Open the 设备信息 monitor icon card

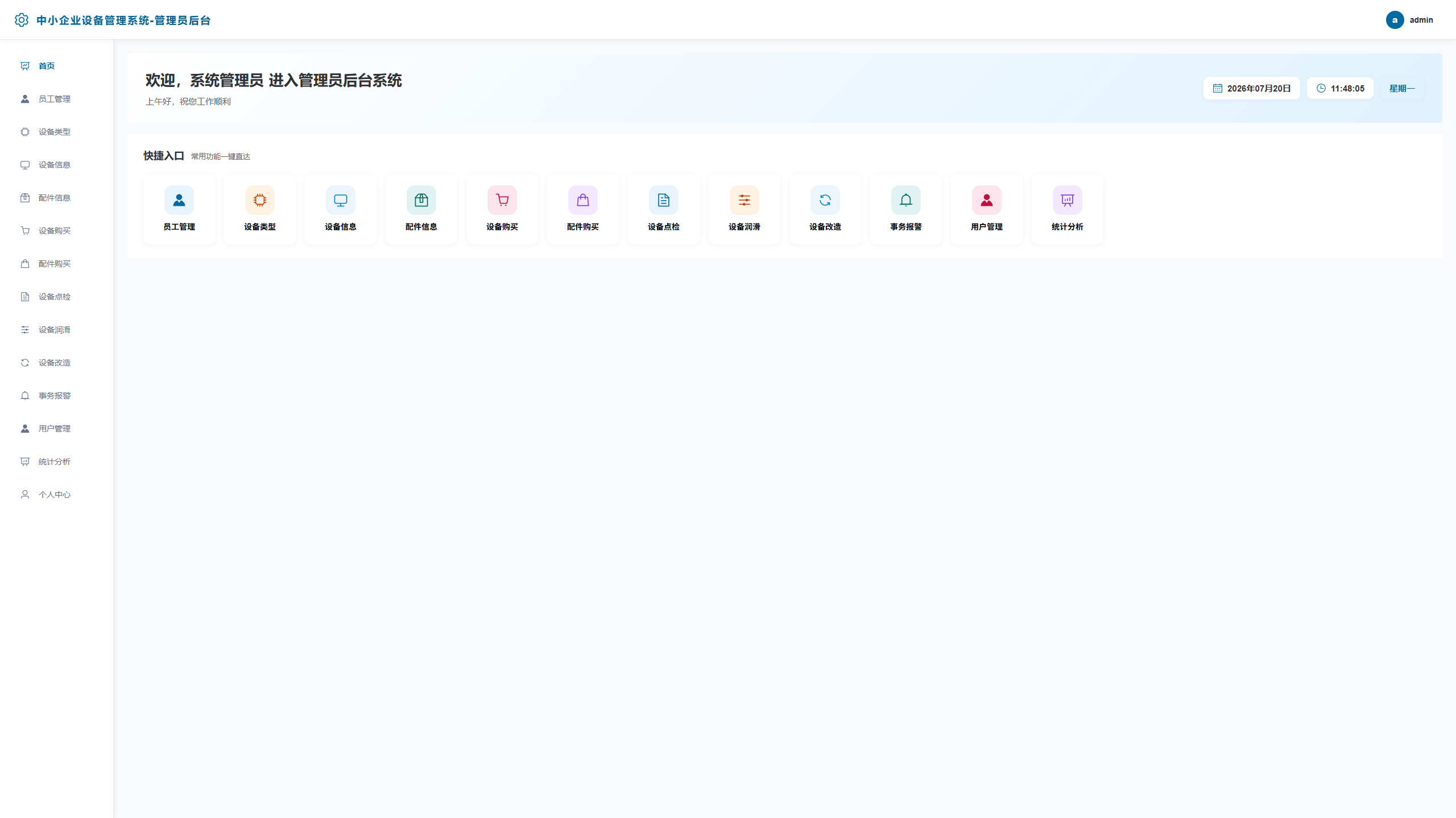tap(341, 200)
